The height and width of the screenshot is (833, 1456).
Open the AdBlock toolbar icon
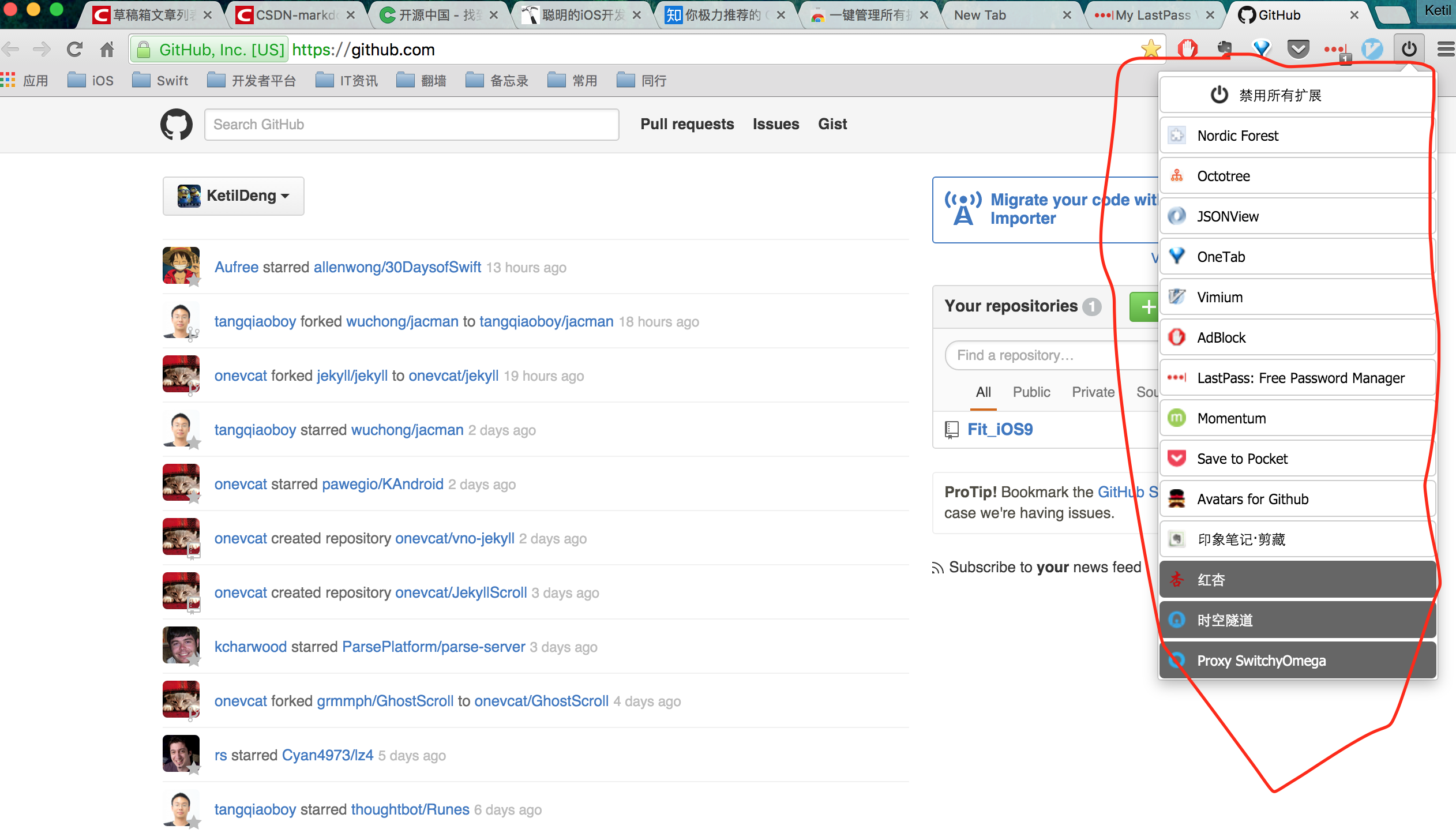tap(1188, 49)
